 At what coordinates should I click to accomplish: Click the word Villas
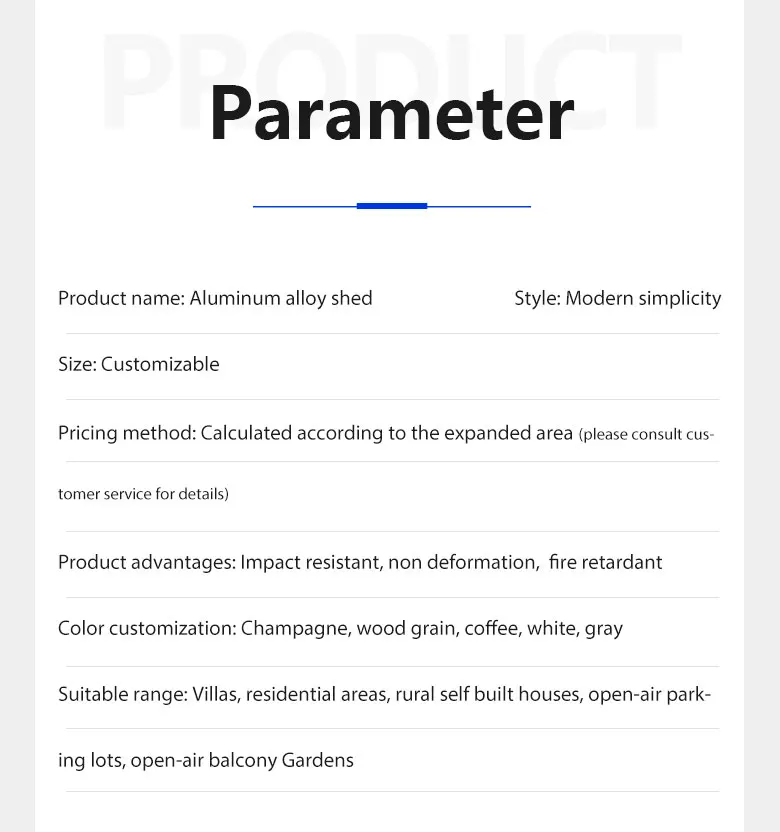coord(216,694)
